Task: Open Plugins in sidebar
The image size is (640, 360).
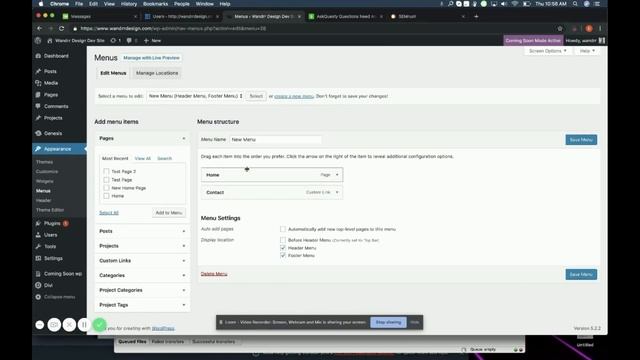Action: point(52,223)
